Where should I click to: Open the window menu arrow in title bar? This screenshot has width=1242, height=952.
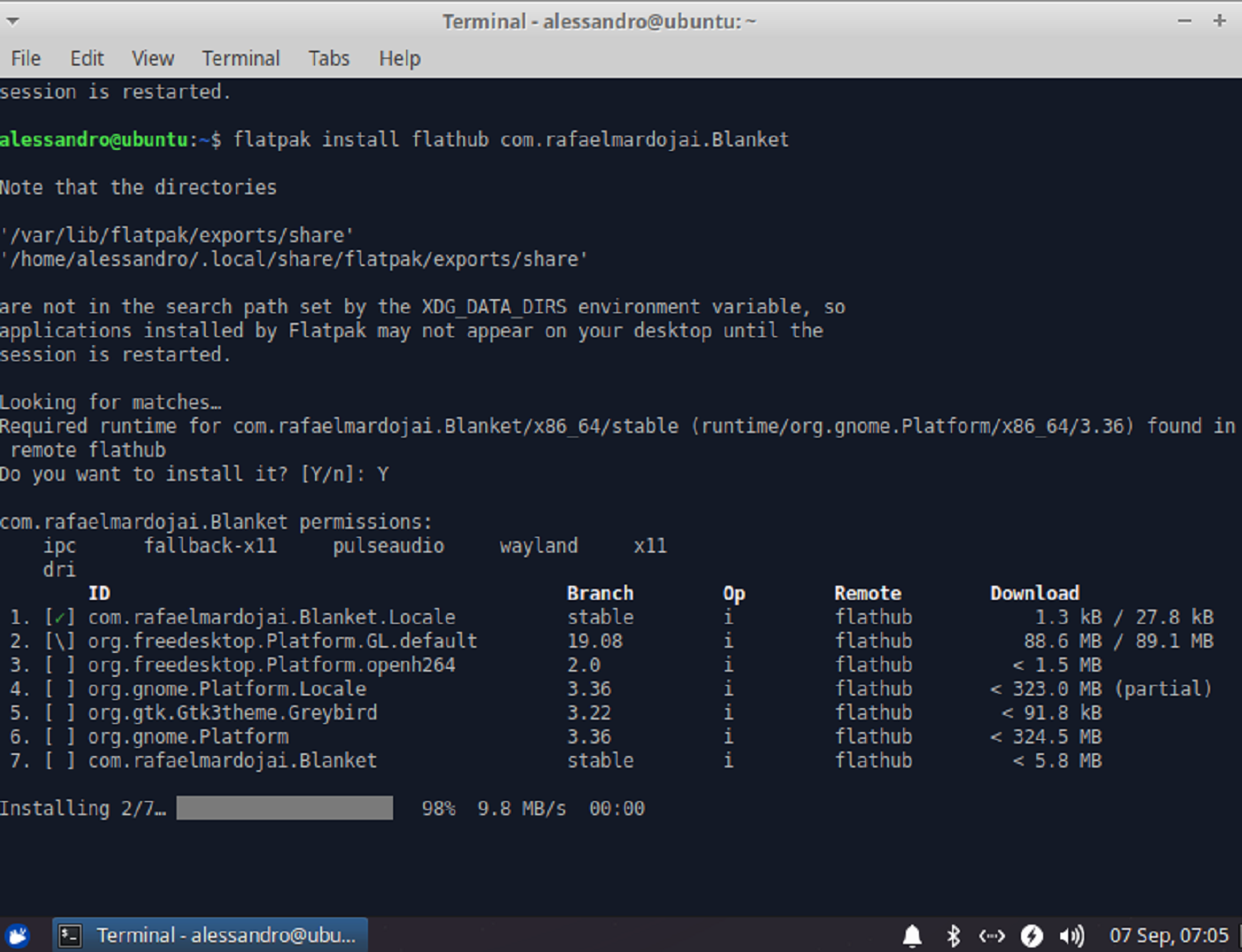(x=12, y=20)
